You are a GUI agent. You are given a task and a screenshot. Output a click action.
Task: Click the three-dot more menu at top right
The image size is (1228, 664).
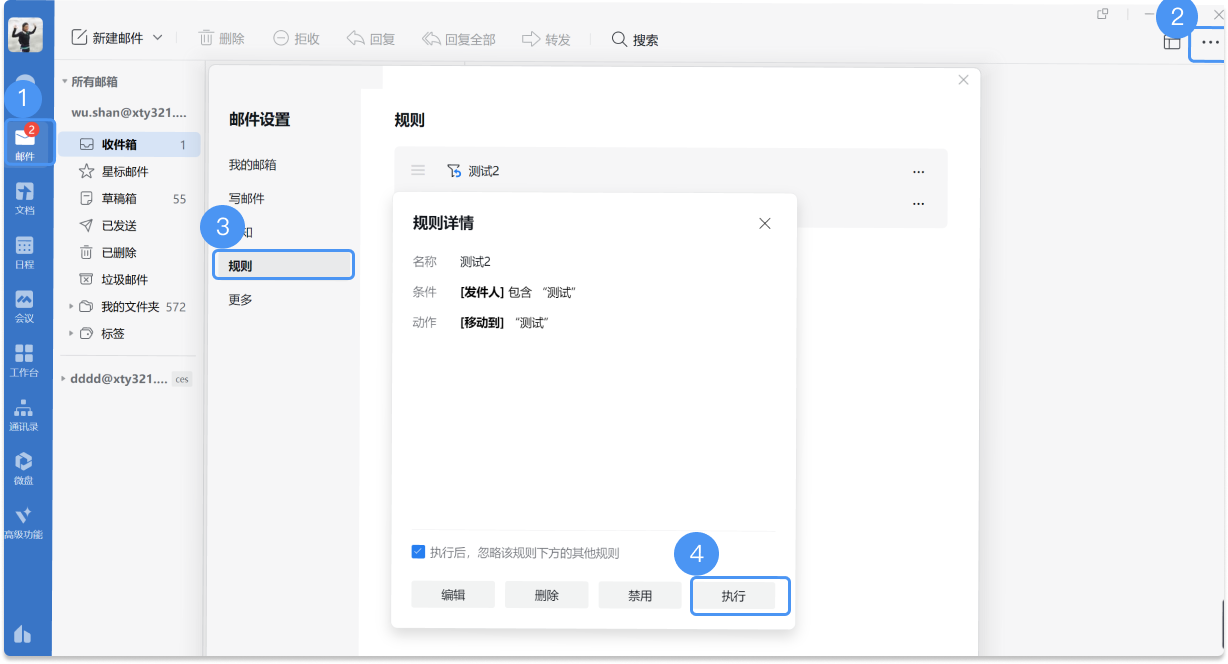(x=1210, y=42)
